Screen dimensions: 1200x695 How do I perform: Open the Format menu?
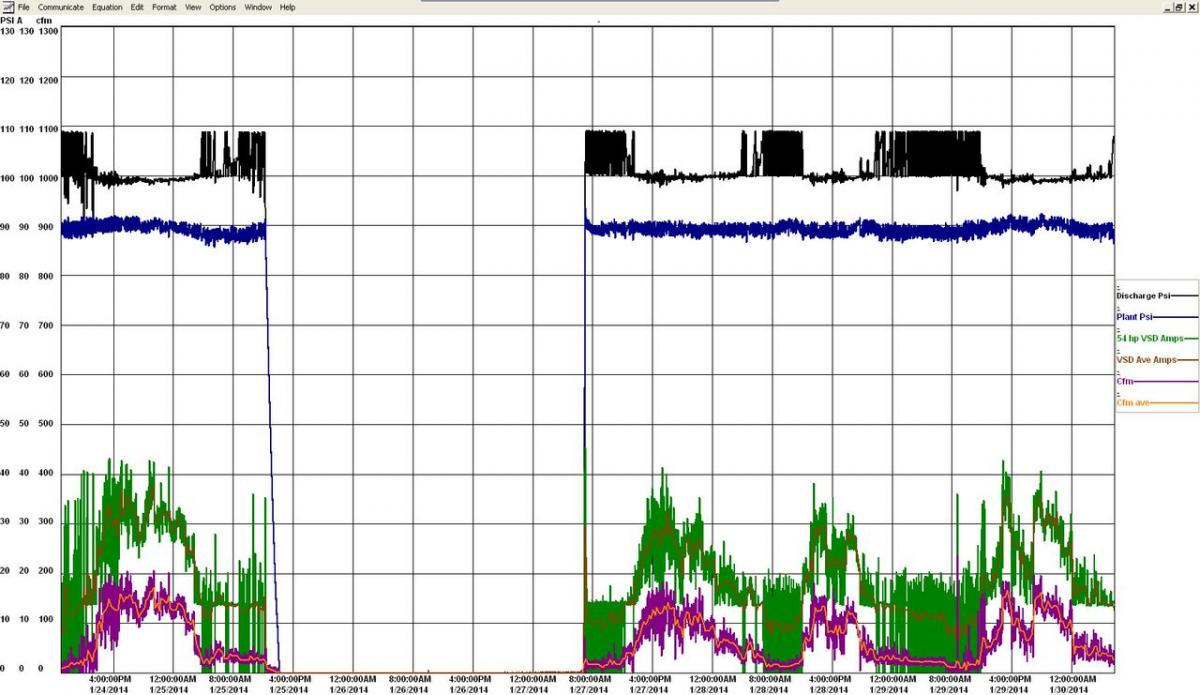(164, 7)
